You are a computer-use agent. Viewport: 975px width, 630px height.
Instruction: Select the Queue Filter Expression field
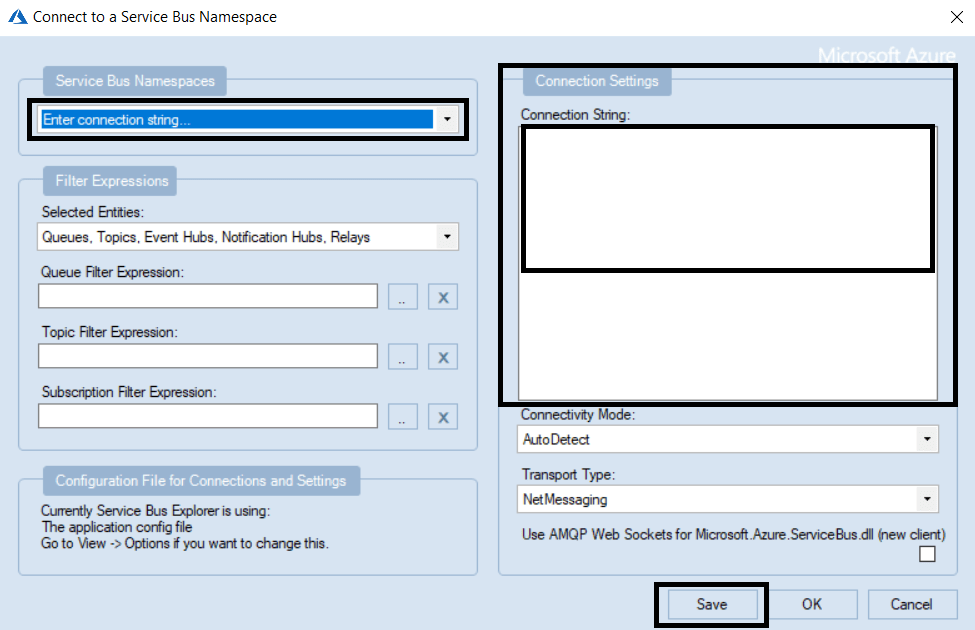tap(207, 296)
